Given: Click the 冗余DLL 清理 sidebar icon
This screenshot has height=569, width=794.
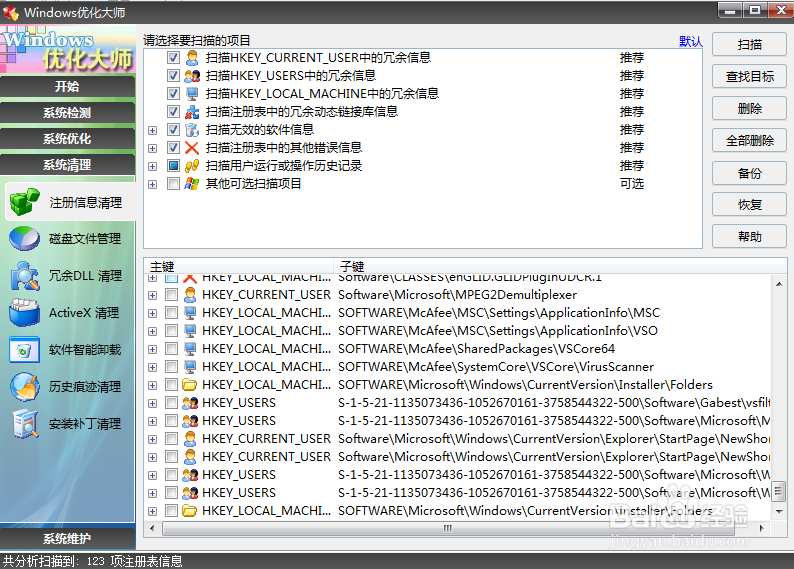Looking at the screenshot, I should pos(24,276).
